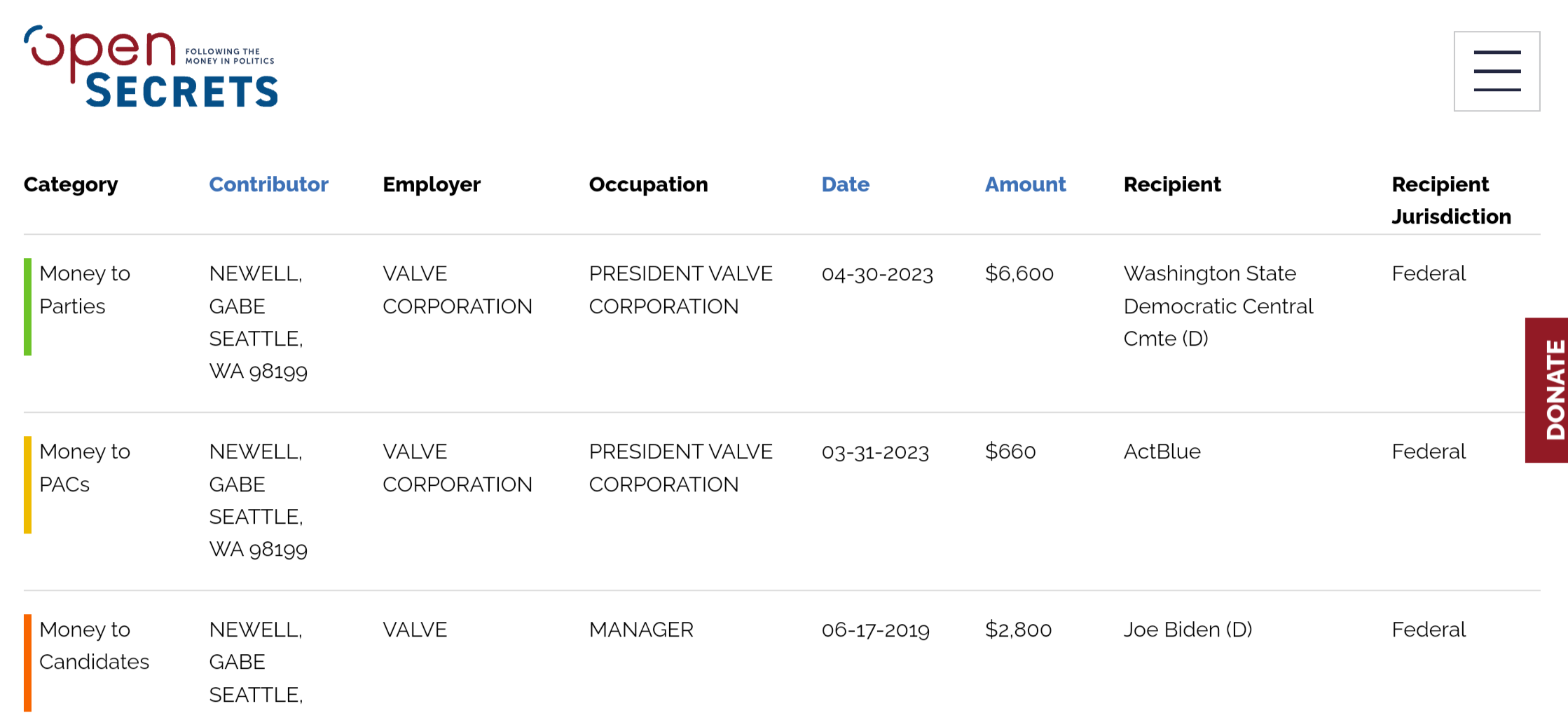The image size is (1568, 713).
Task: Select Washington State Democratic Central Cmte recipient
Action: [1218, 306]
